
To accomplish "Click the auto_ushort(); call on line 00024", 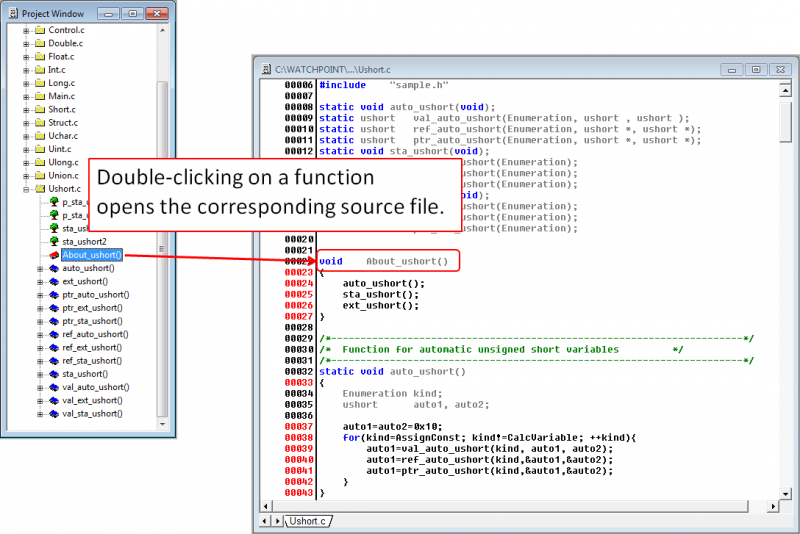I will pyautogui.click(x=384, y=284).
